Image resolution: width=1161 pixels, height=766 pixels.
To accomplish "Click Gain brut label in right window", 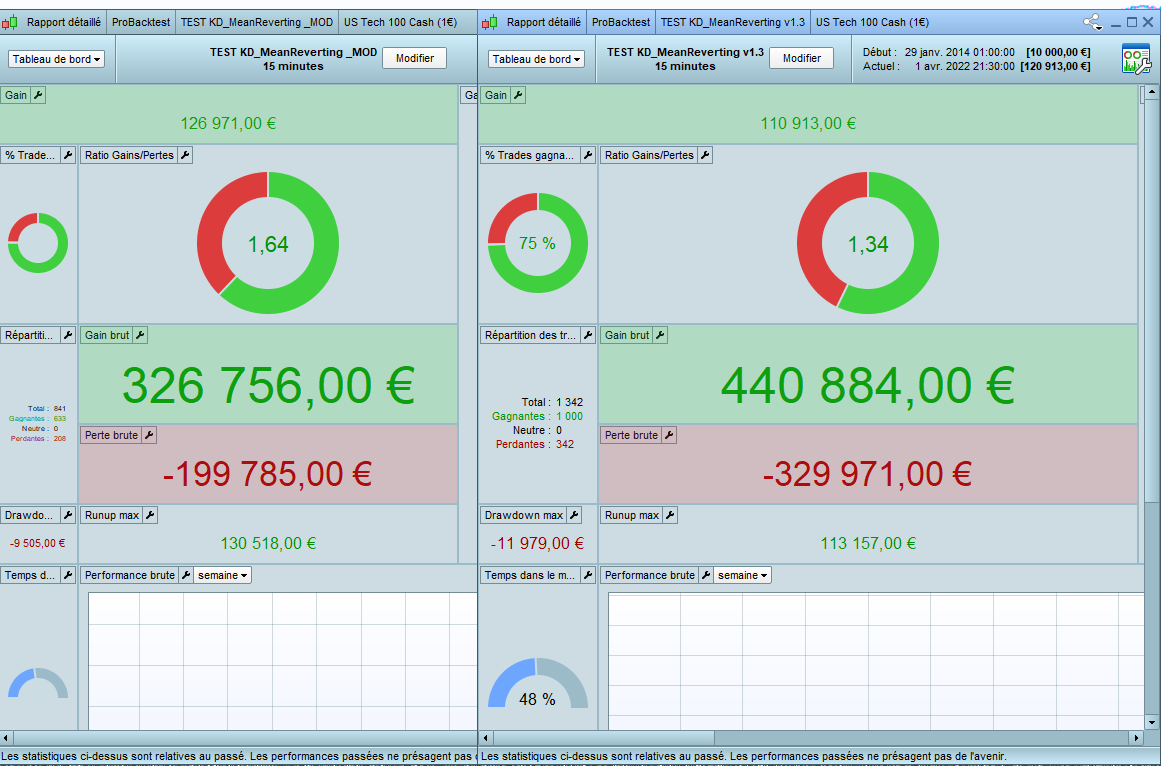I will coord(626,335).
